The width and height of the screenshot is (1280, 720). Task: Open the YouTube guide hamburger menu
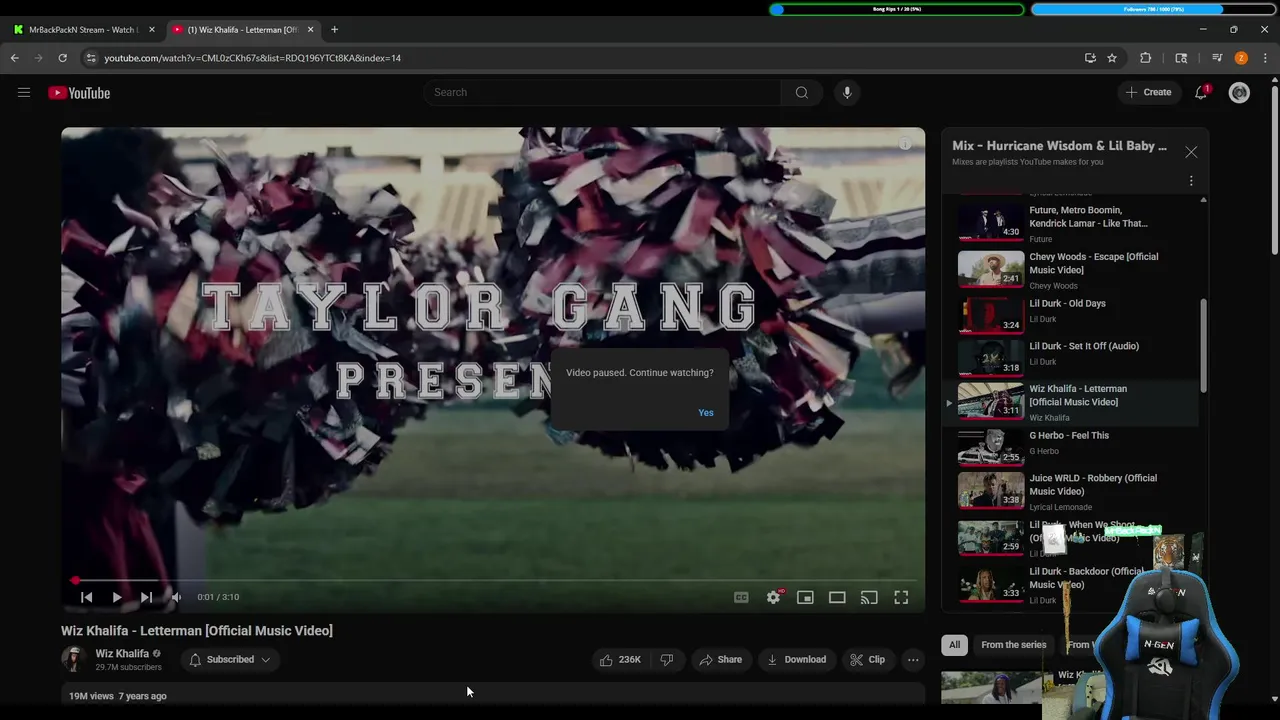[x=24, y=93]
